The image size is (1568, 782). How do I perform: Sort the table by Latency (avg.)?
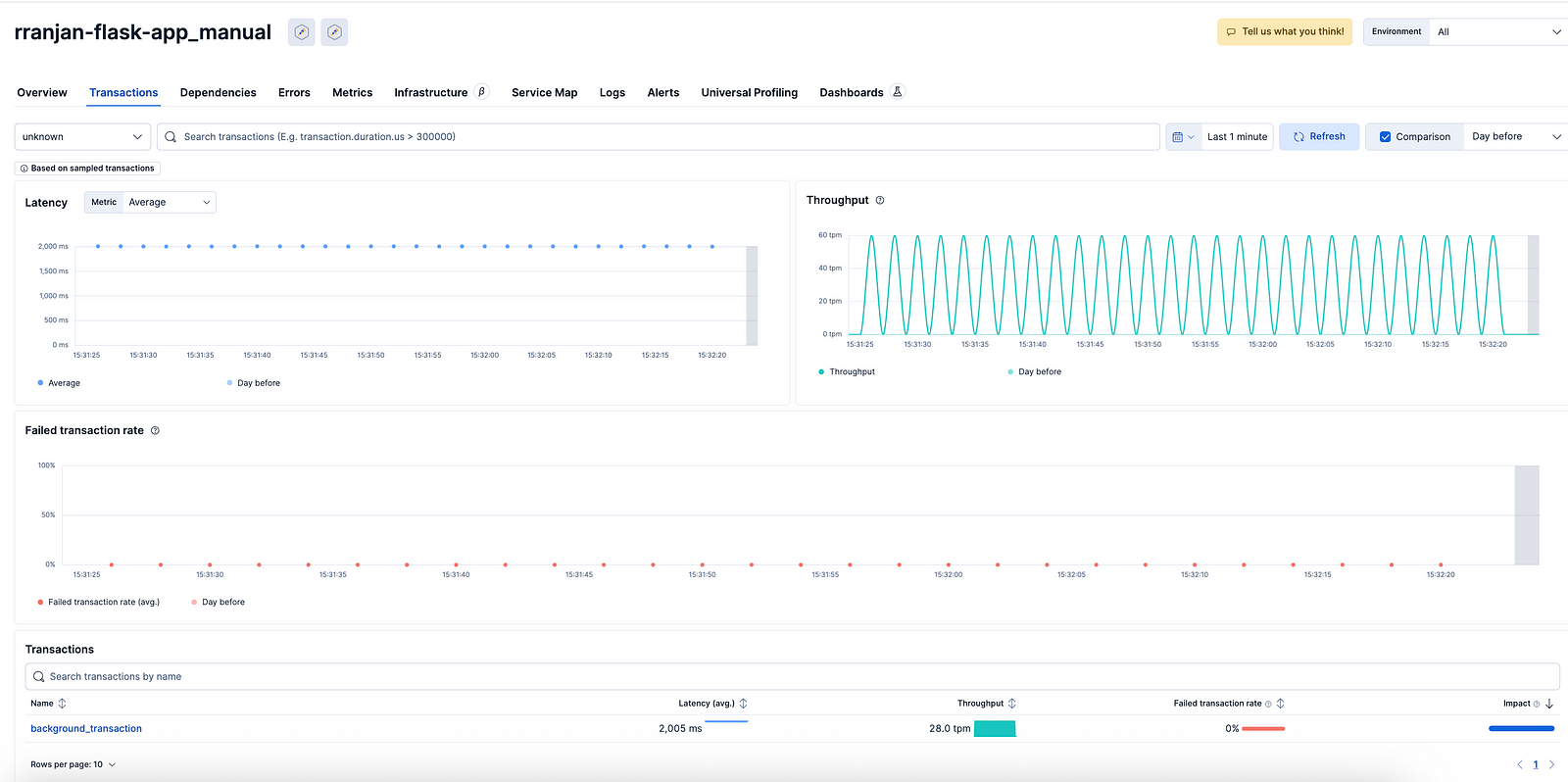(x=743, y=704)
